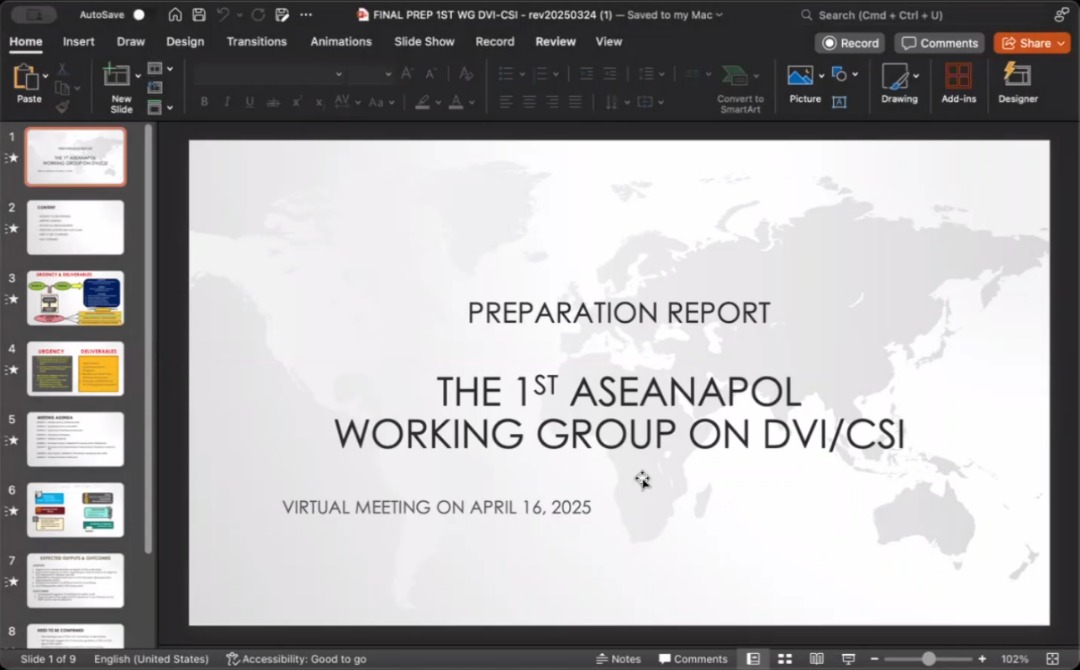Click the Text Box icon below Shapes
1080x670 pixels.
(x=839, y=102)
